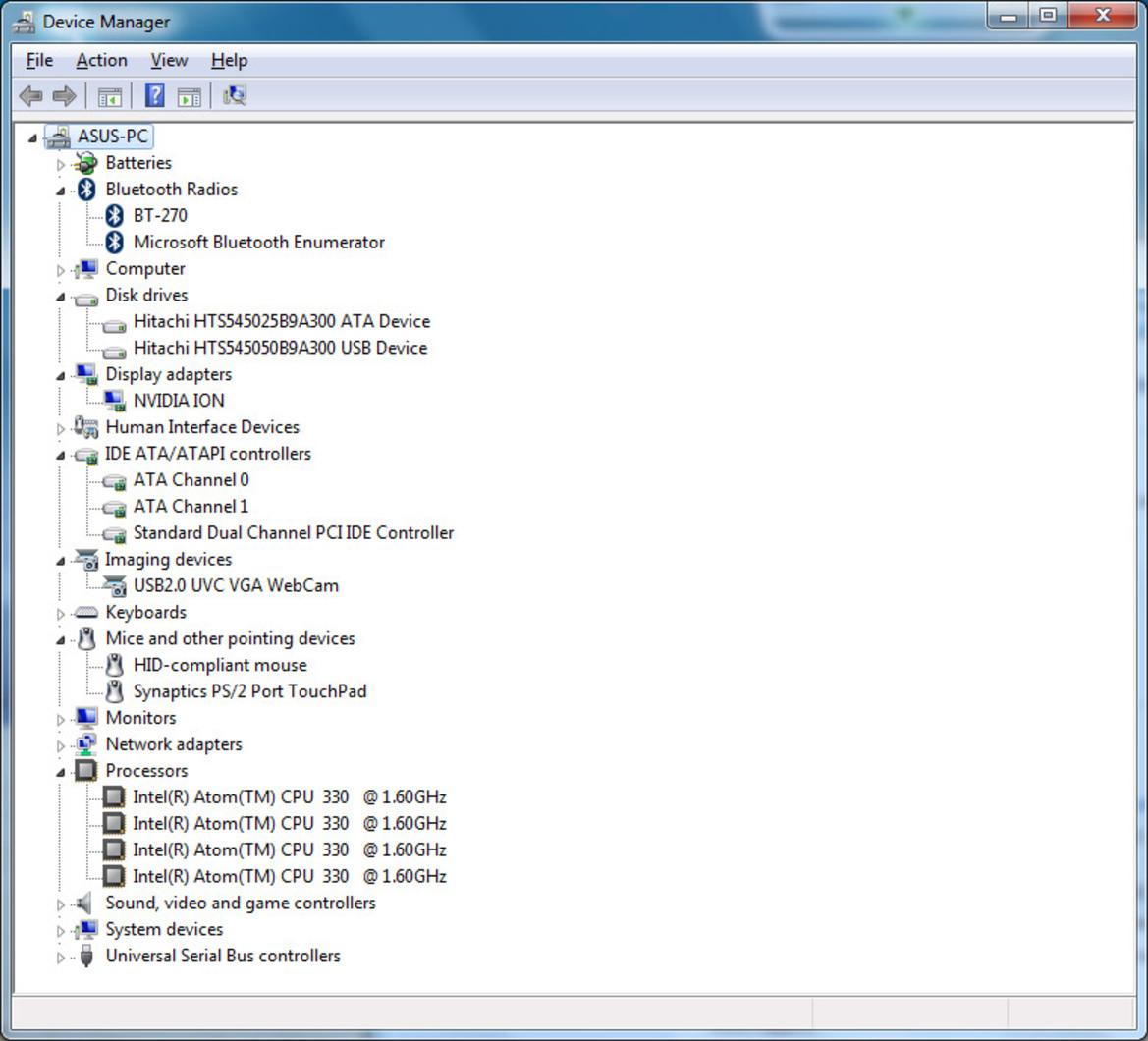
Task: Expand the Computer category
Action: (61, 270)
